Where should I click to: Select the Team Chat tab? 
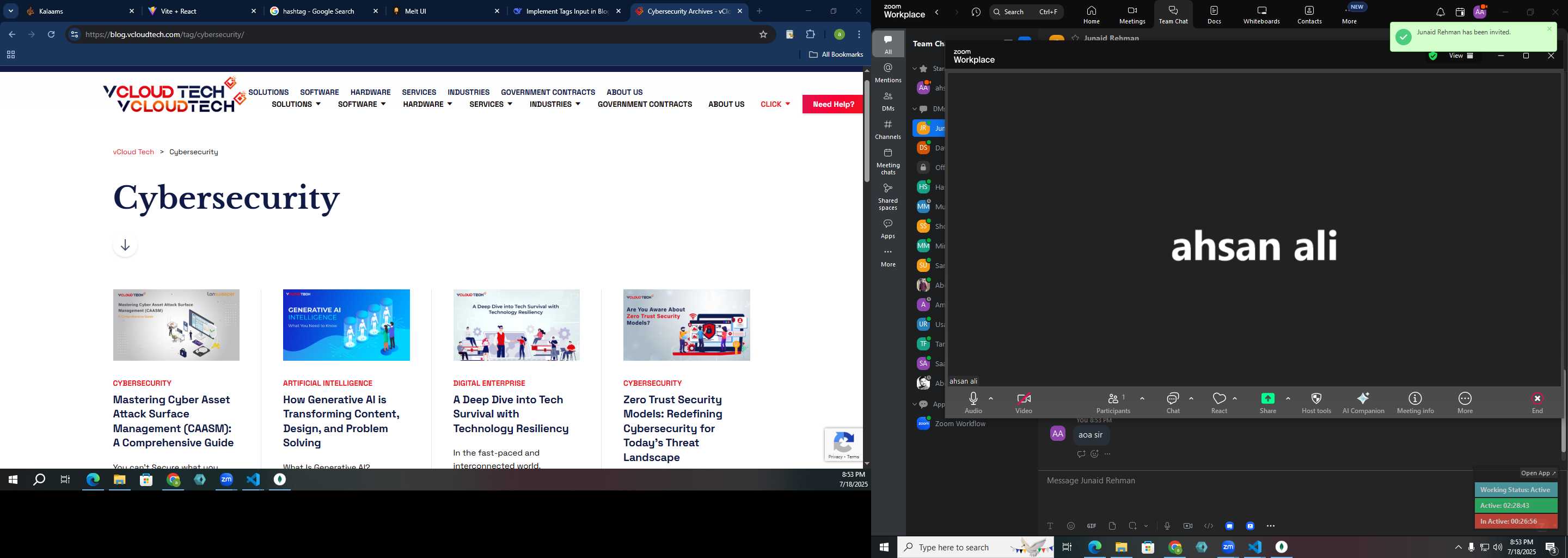coord(1173,15)
